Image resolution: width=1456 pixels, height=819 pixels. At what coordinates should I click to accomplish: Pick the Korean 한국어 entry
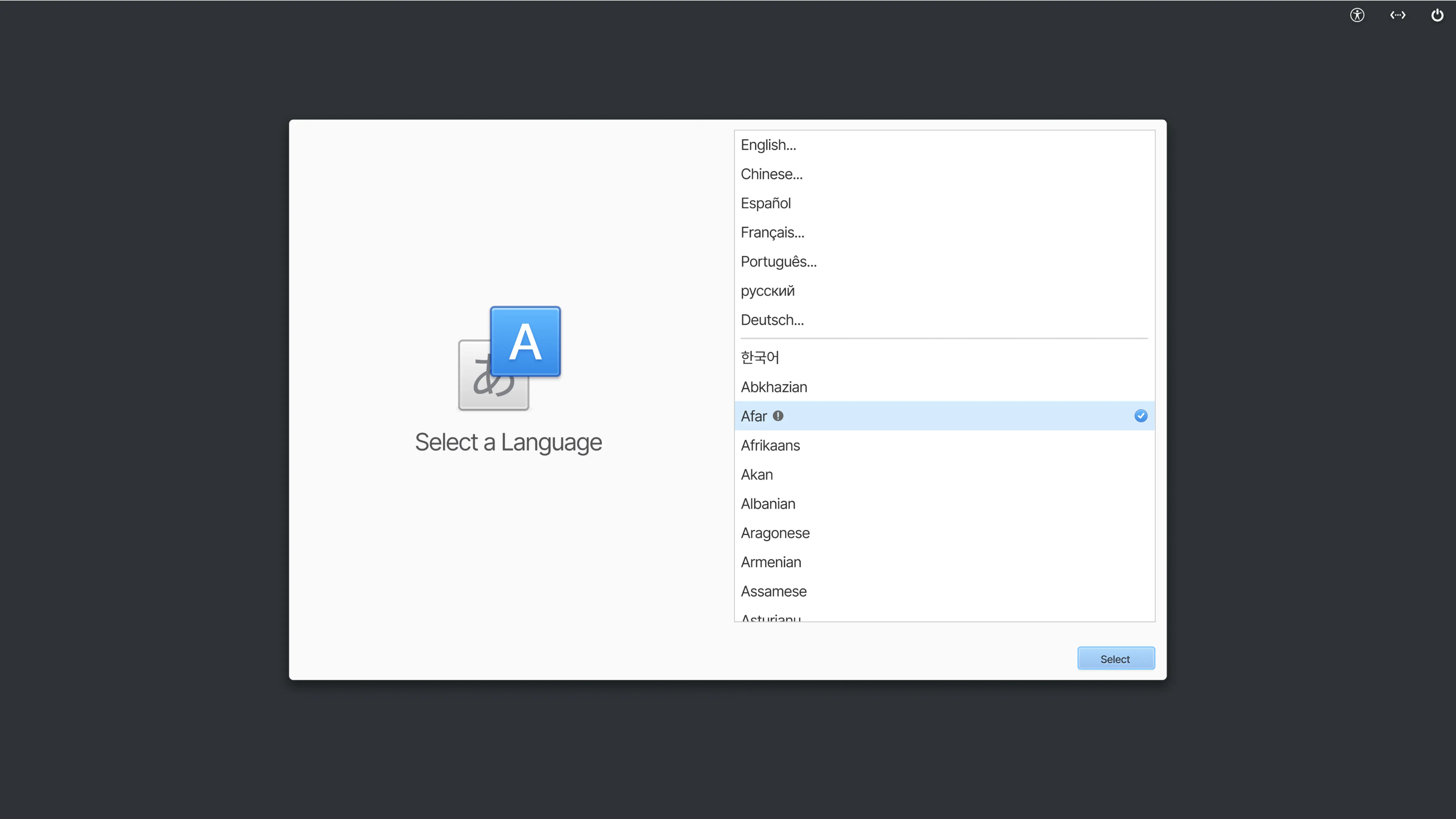760,357
